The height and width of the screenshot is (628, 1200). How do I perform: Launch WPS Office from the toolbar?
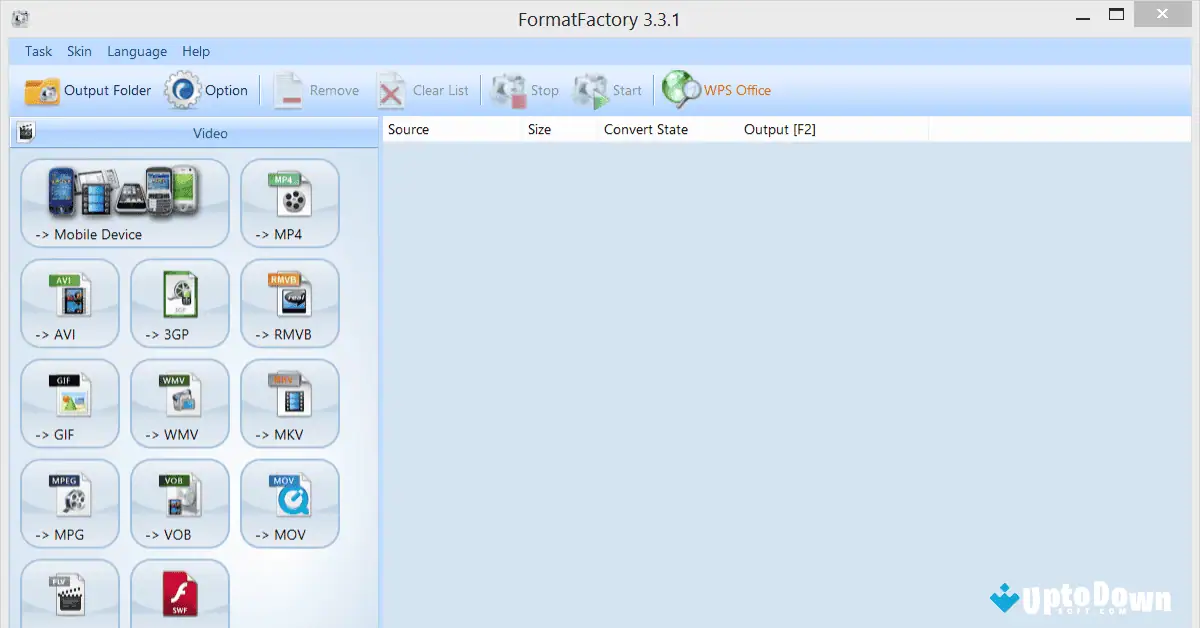[716, 90]
